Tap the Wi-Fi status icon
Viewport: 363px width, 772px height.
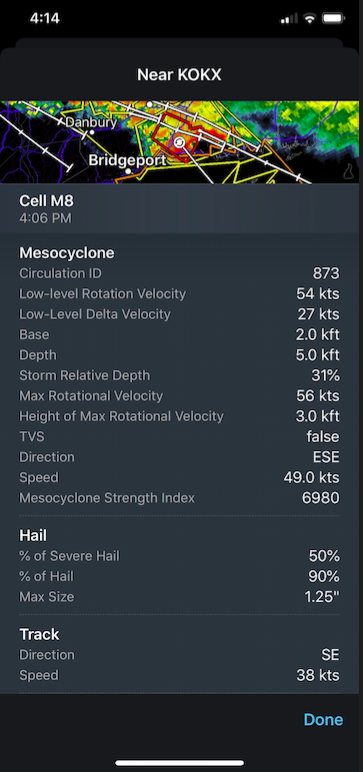[x=309, y=19]
